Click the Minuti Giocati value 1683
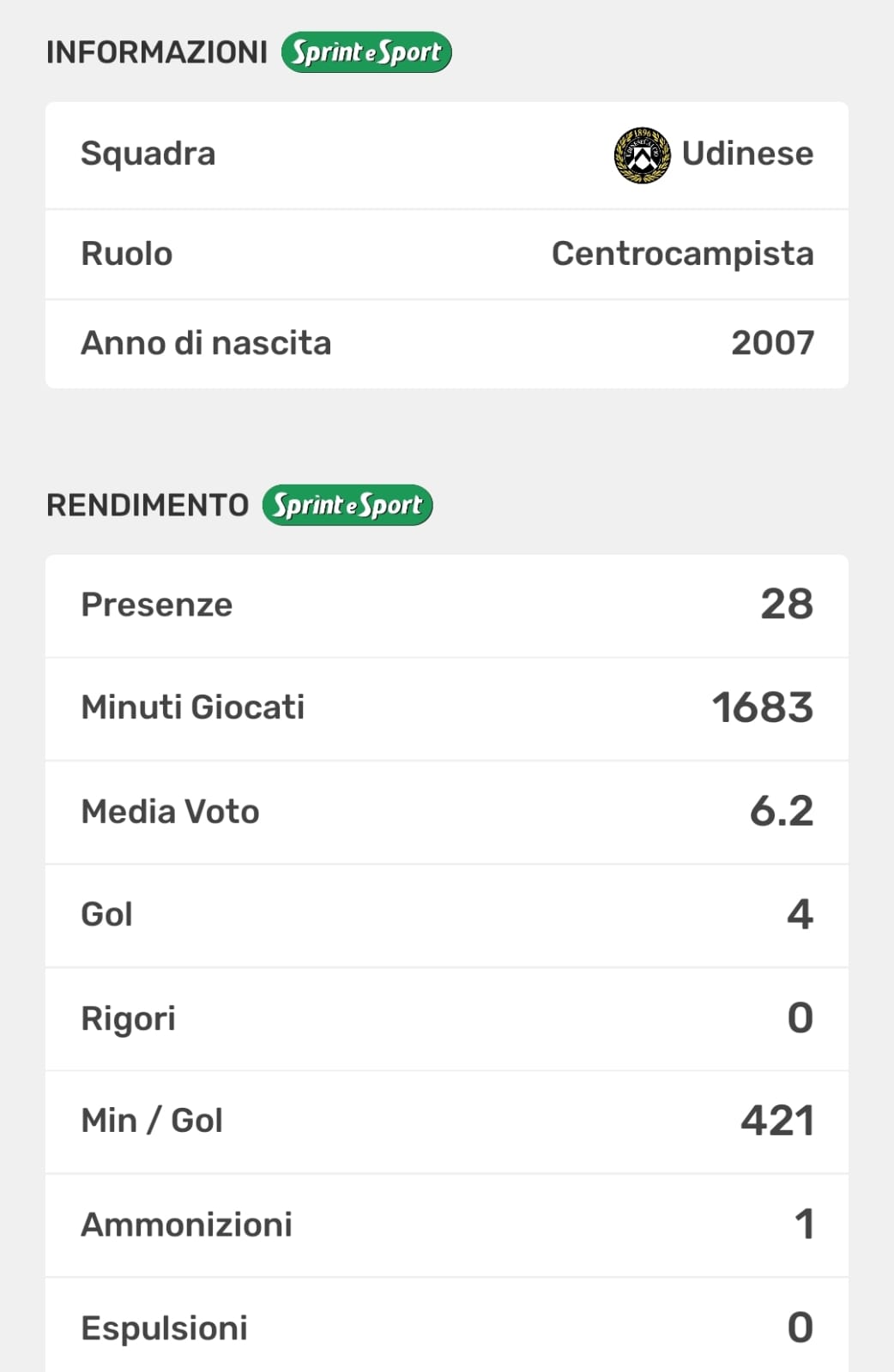The width and height of the screenshot is (894, 1372). 762,708
